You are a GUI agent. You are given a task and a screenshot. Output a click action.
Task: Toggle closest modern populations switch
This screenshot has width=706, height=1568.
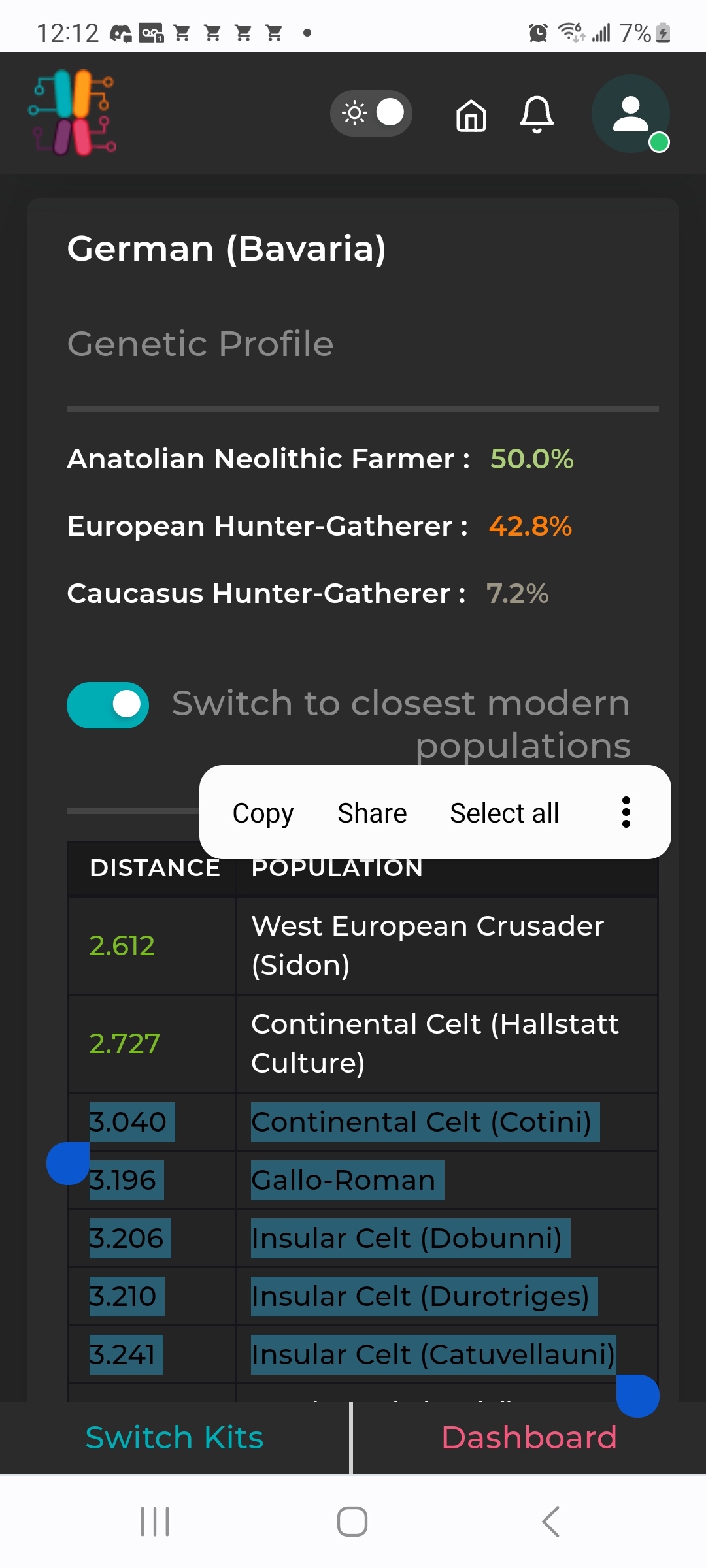tap(108, 705)
